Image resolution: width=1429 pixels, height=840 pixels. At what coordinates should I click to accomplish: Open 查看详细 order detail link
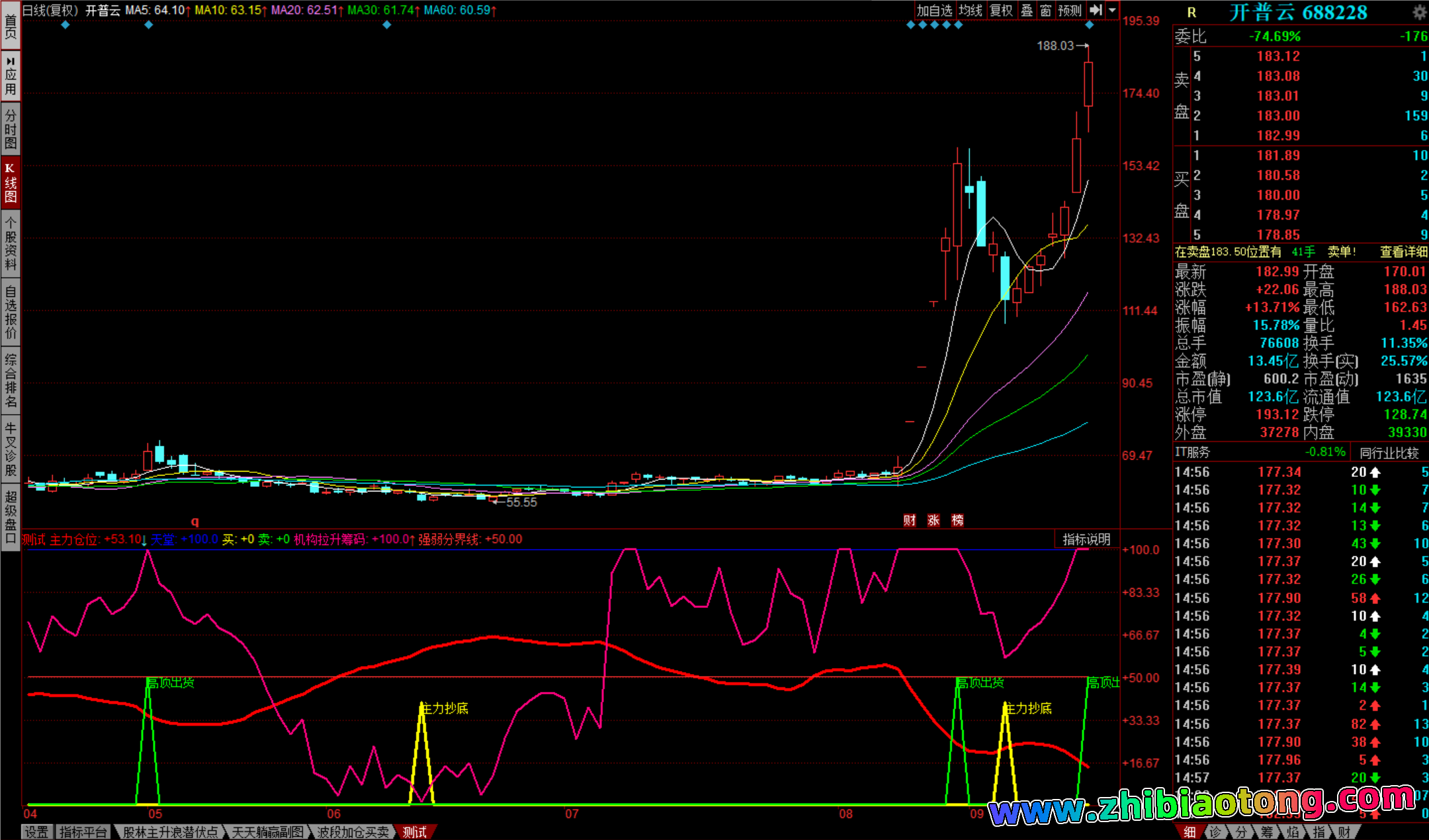pyautogui.click(x=1403, y=252)
